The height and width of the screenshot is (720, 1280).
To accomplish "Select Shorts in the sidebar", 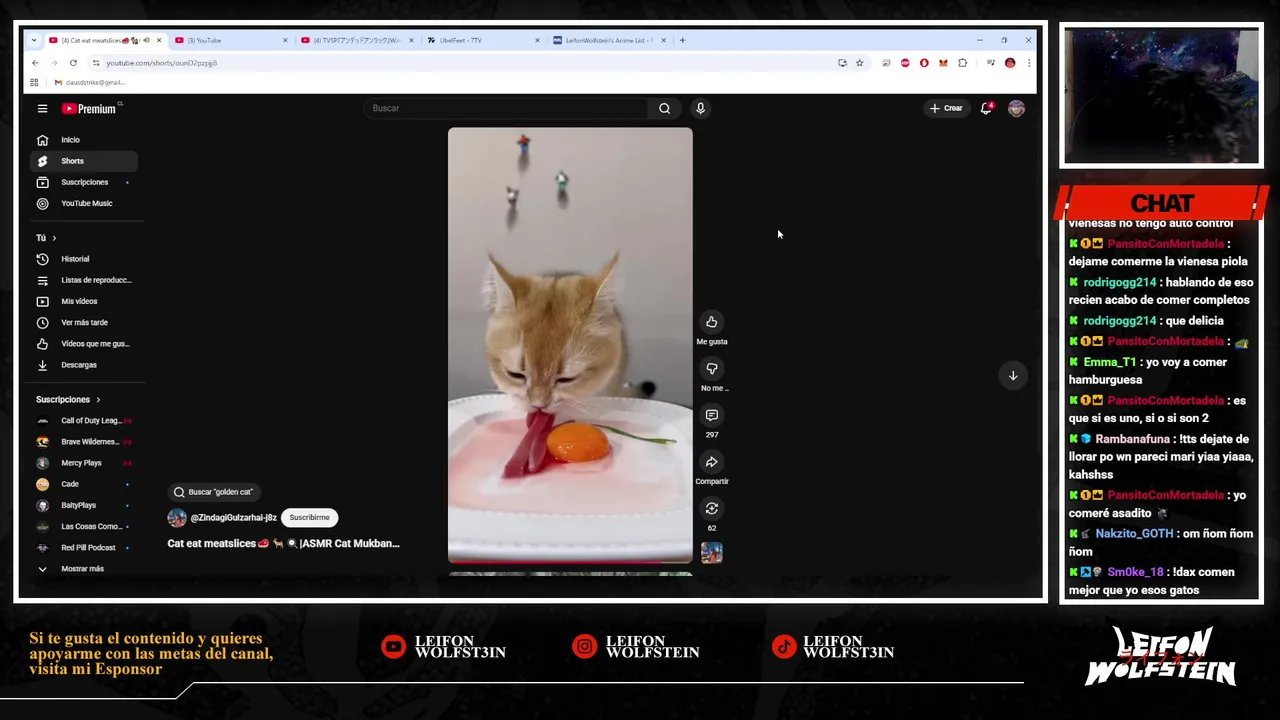I will tap(83, 161).
